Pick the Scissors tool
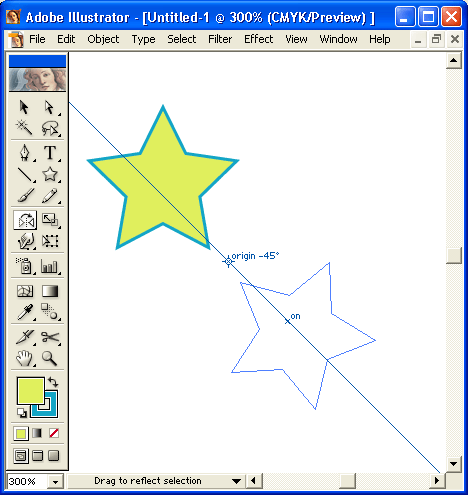Screen dimensions: 468x495 click(x=50, y=337)
